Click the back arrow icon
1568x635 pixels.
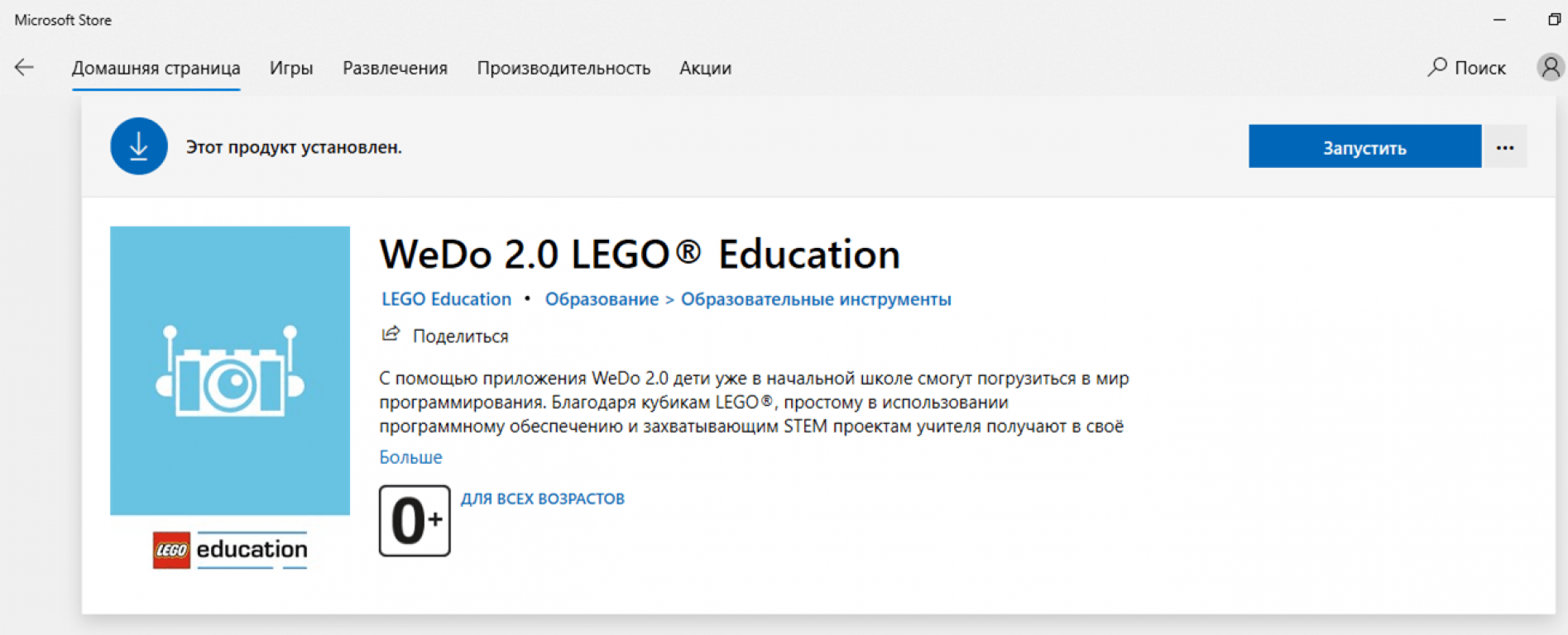click(24, 68)
